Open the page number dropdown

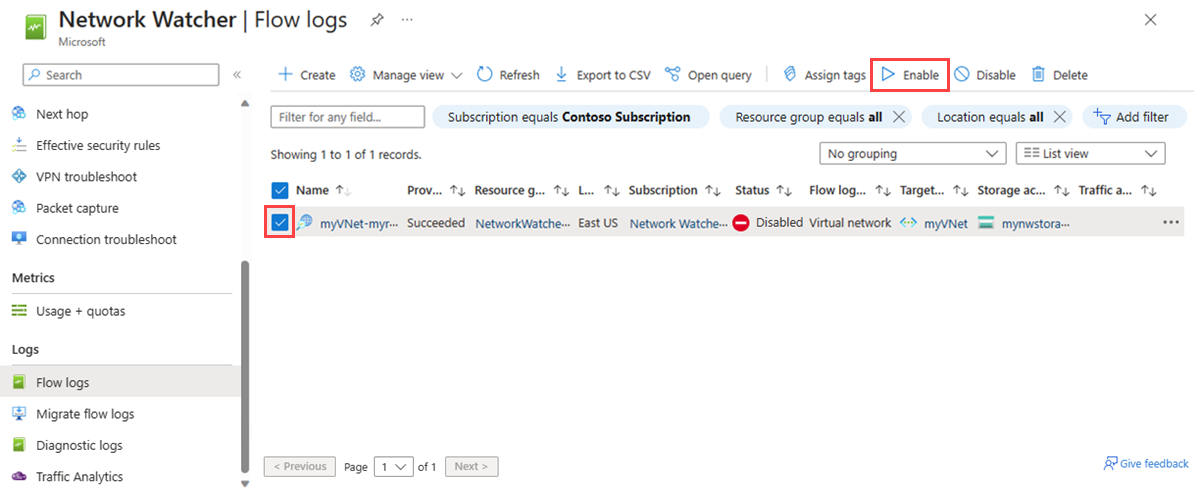393,466
